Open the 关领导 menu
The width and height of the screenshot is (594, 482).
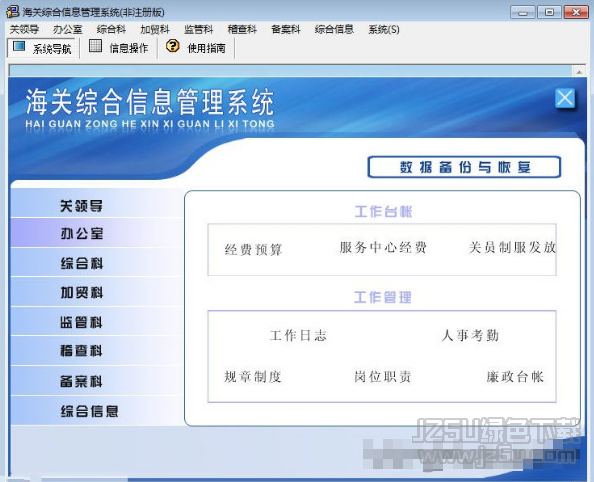click(24, 30)
